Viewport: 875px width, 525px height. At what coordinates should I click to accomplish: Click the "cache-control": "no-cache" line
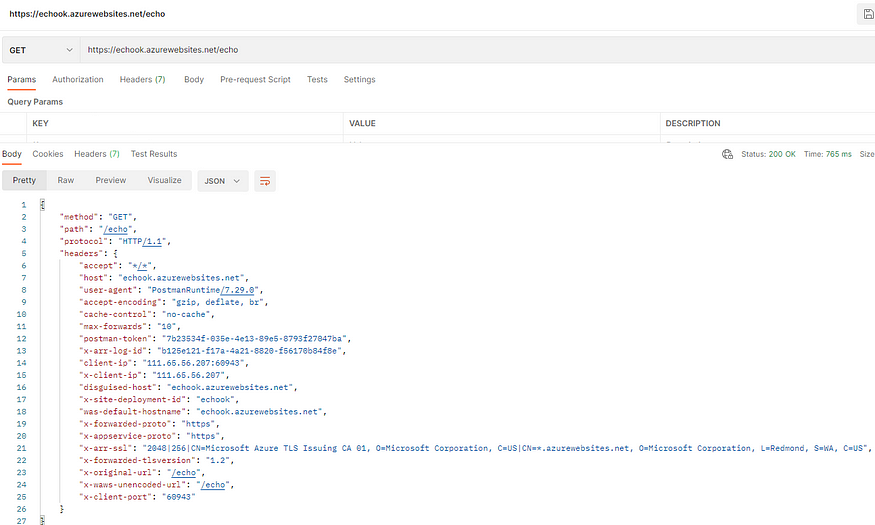click(x=147, y=315)
